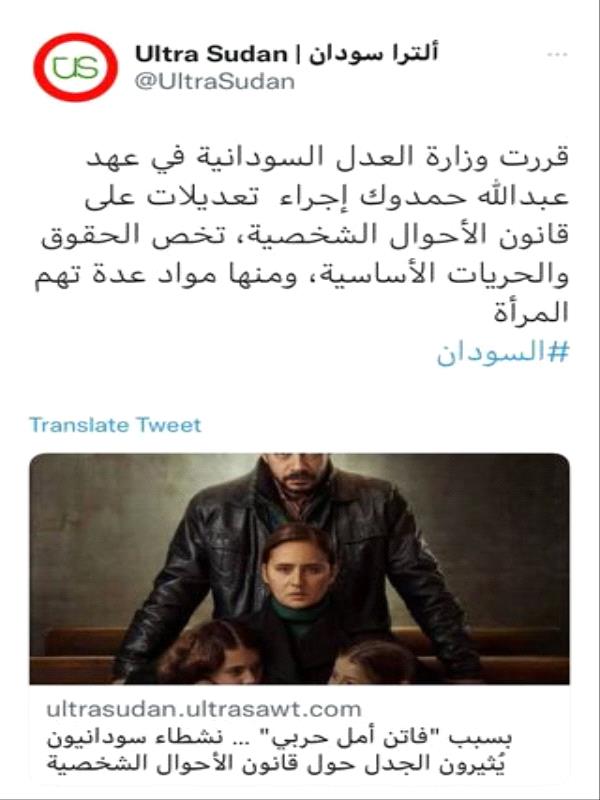The height and width of the screenshot is (800, 600).
Task: Click the tweet line starting والحريات الأساسية
Action: click(x=301, y=275)
